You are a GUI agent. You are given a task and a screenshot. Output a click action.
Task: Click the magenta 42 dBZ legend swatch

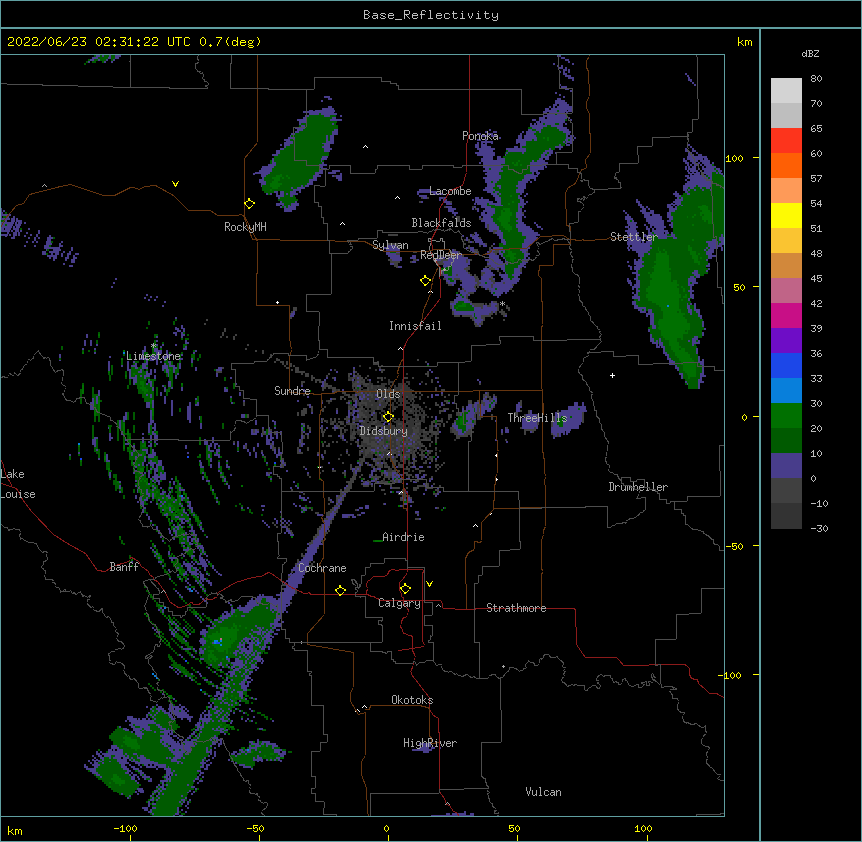[x=786, y=315]
